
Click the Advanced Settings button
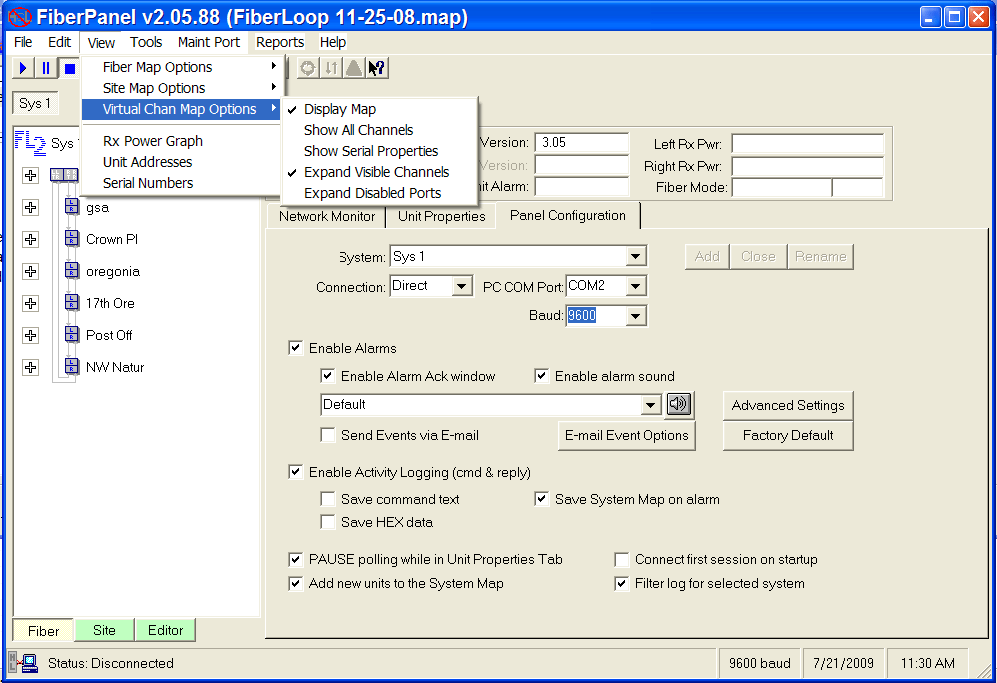click(787, 405)
